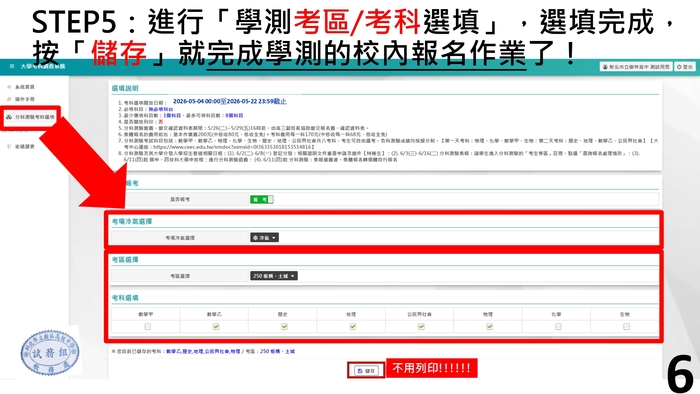Click the deadline date text 2026-05-22 23:59截止
This screenshot has width=700, height=394.
(257, 102)
